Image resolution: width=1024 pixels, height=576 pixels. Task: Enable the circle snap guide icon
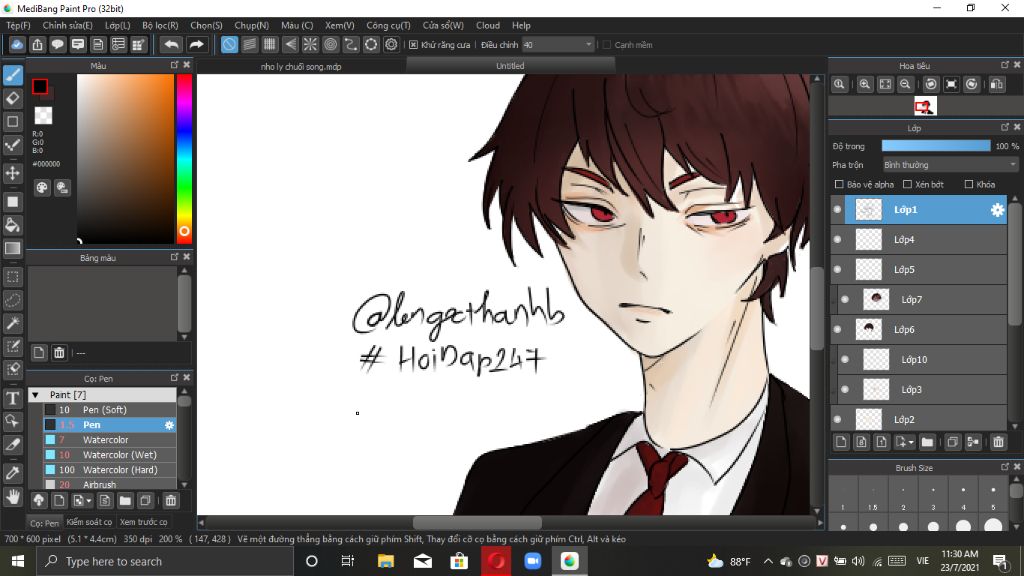[330, 44]
